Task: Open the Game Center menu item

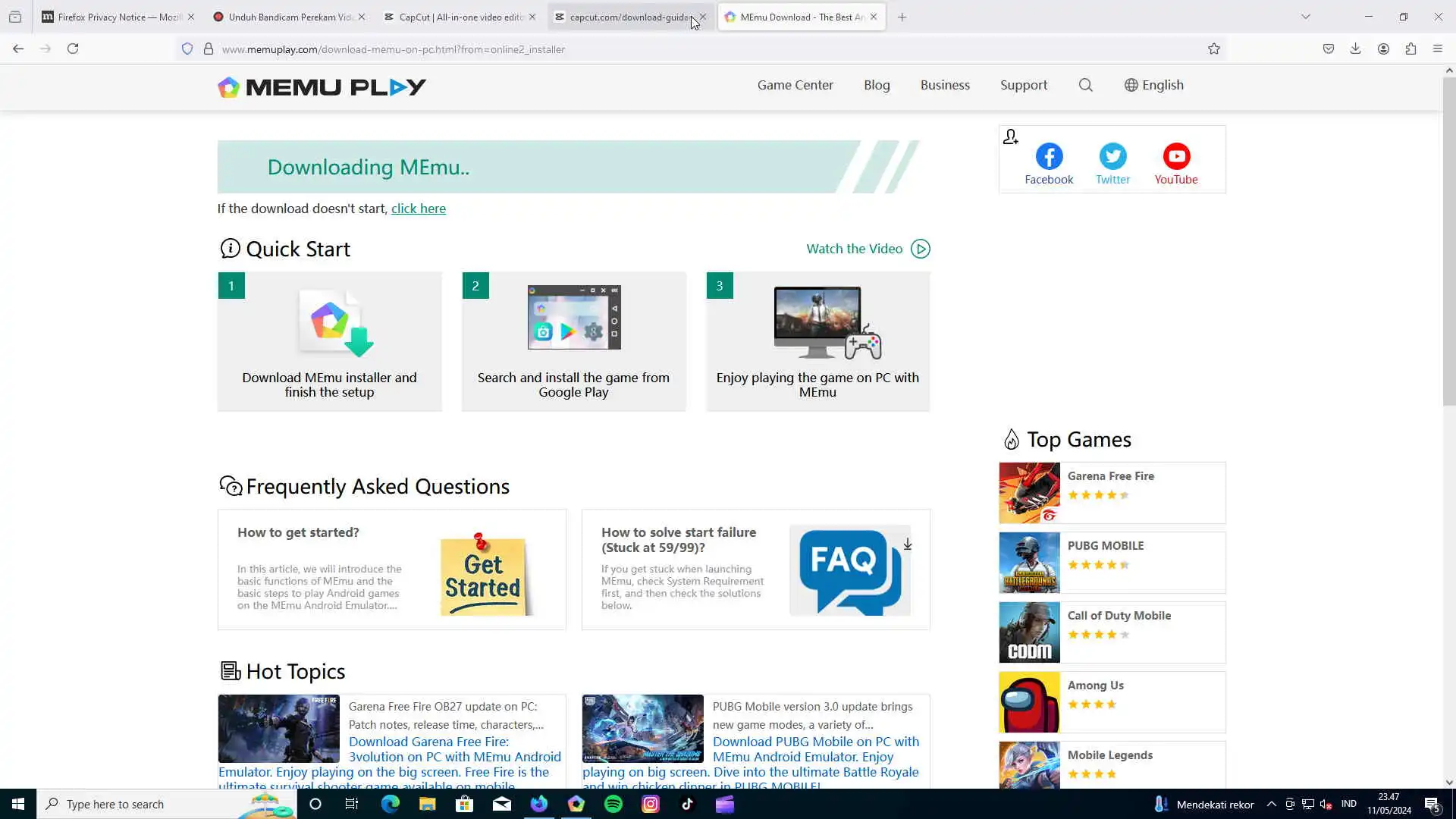Action: click(795, 85)
